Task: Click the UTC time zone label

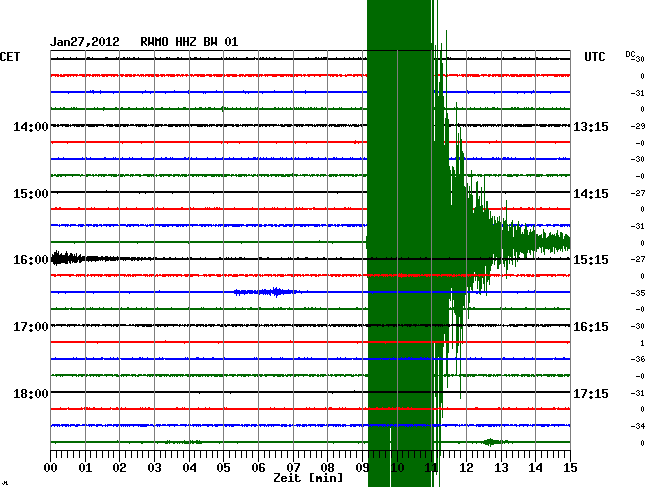Action: (x=594, y=57)
